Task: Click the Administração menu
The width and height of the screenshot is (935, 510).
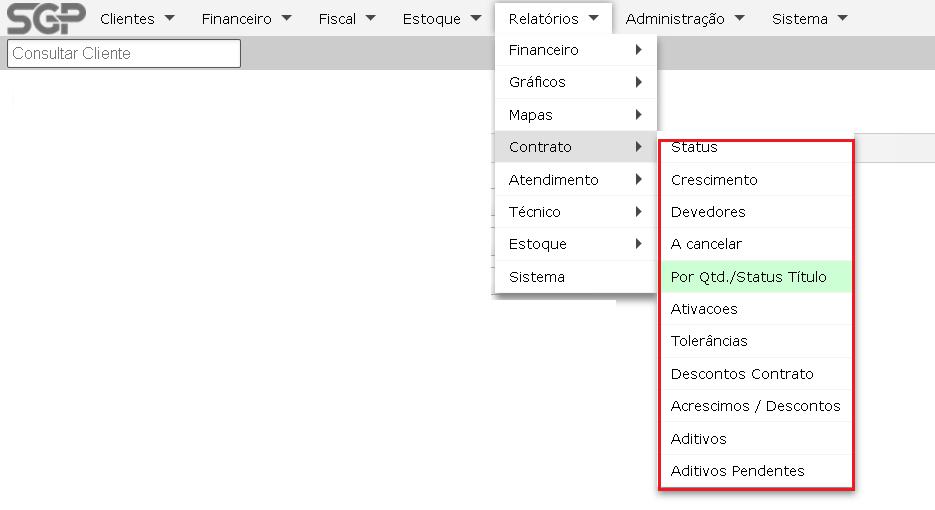Action: (x=684, y=19)
